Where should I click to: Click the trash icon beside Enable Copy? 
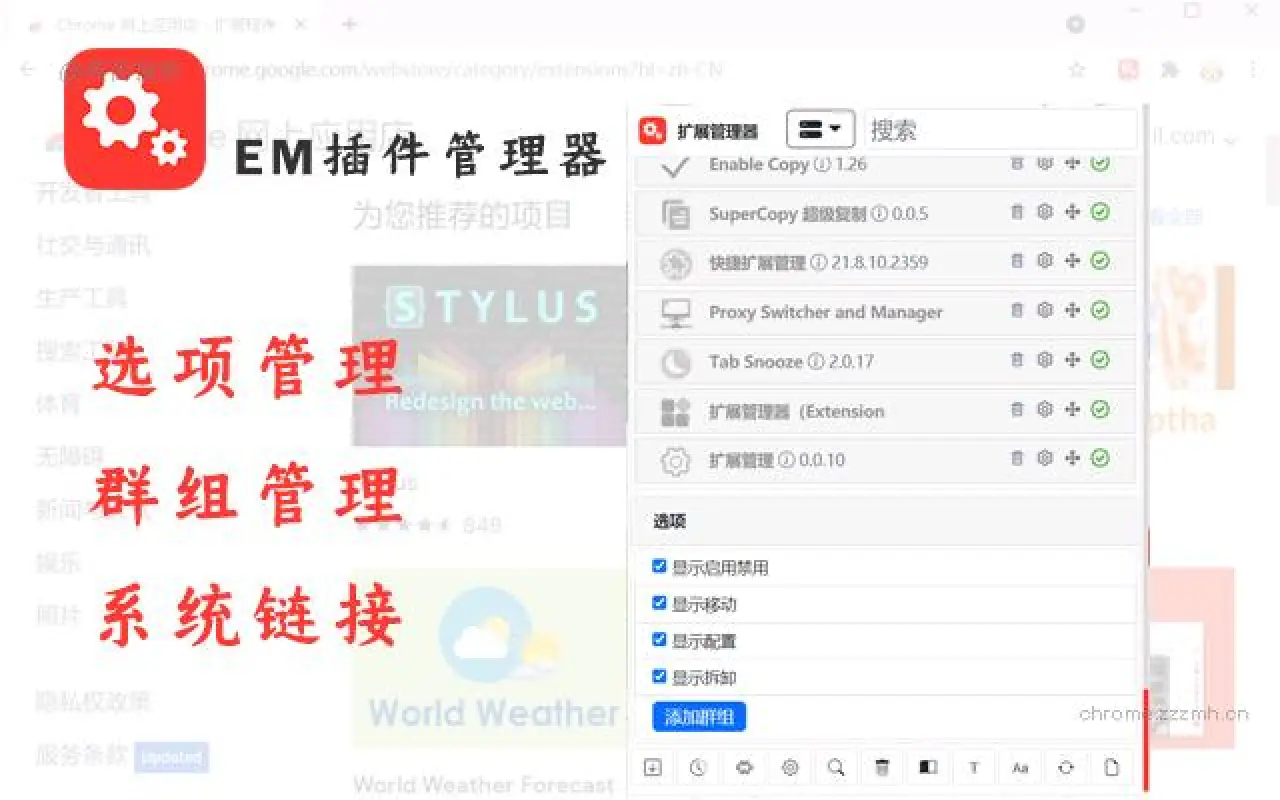(1017, 164)
